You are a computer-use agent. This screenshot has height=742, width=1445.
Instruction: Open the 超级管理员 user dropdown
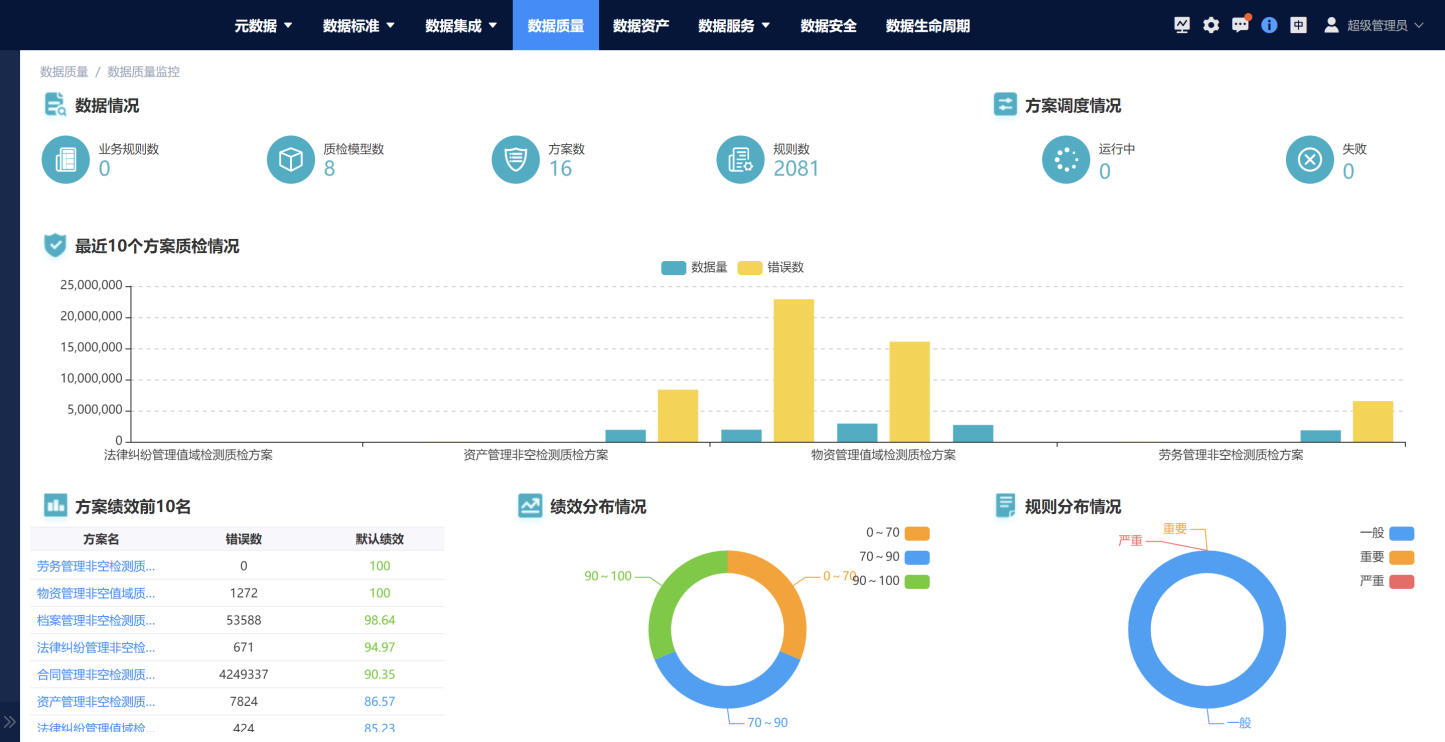pyautogui.click(x=1374, y=26)
